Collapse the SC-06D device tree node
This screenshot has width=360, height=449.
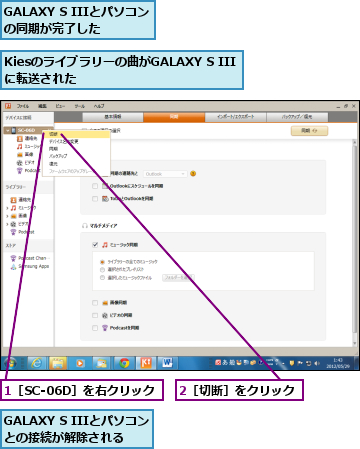(7, 130)
